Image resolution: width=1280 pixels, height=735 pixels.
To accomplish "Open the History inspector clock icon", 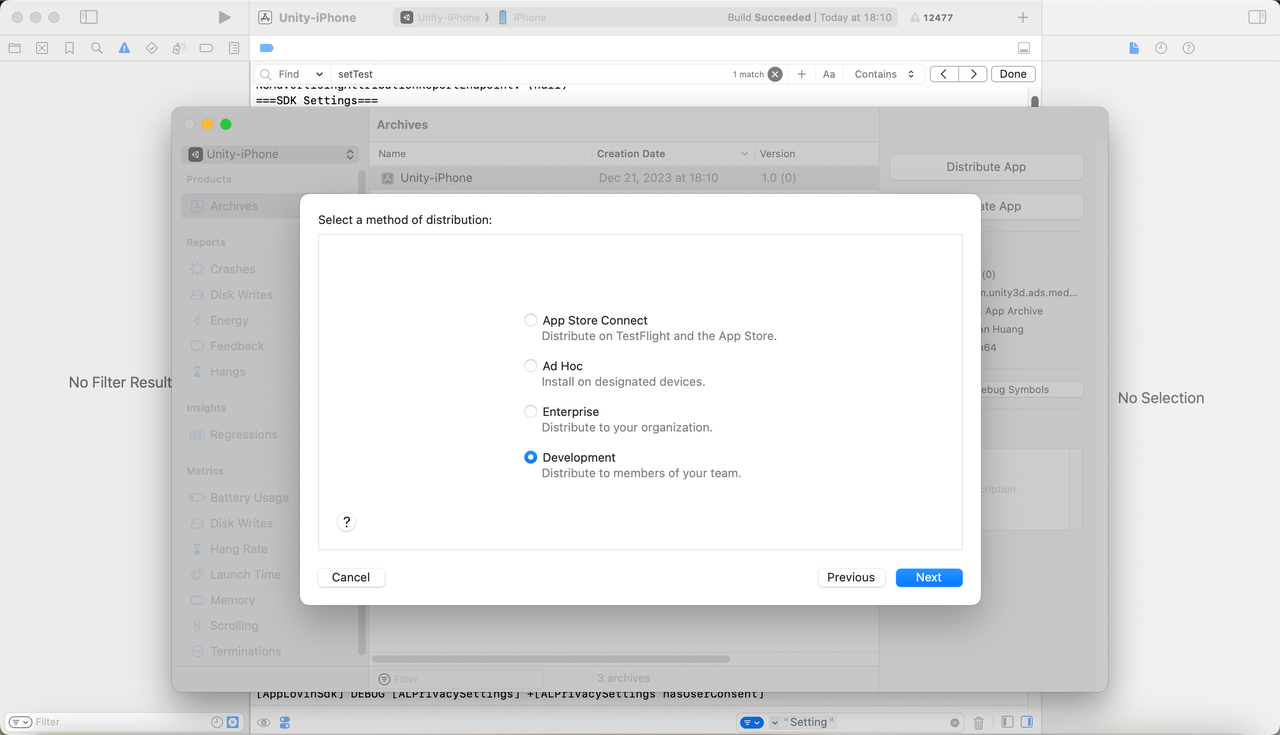I will coord(1161,48).
